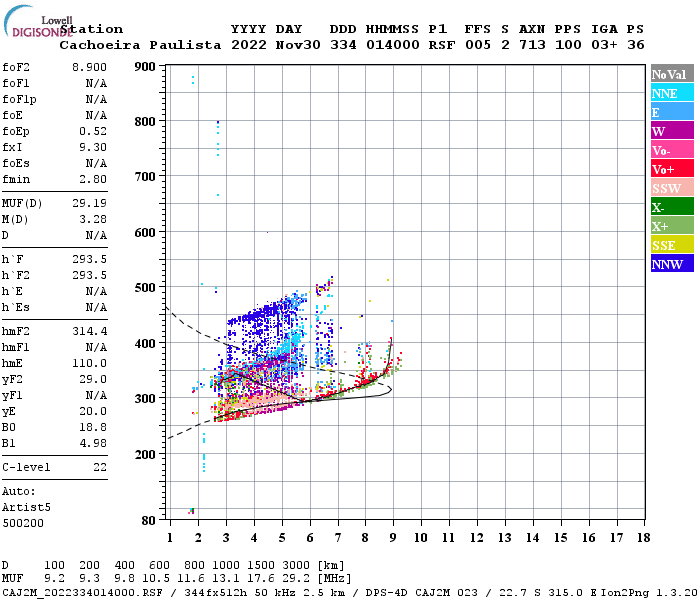
Task: Select the NoVal gray legend swatch
Action: click(x=672, y=74)
